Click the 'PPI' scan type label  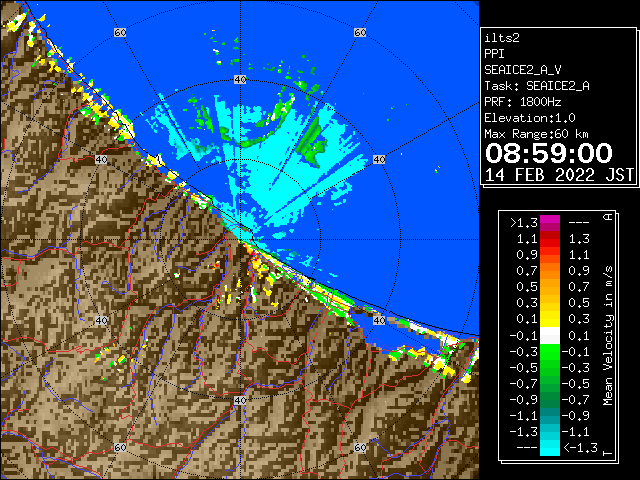click(494, 54)
